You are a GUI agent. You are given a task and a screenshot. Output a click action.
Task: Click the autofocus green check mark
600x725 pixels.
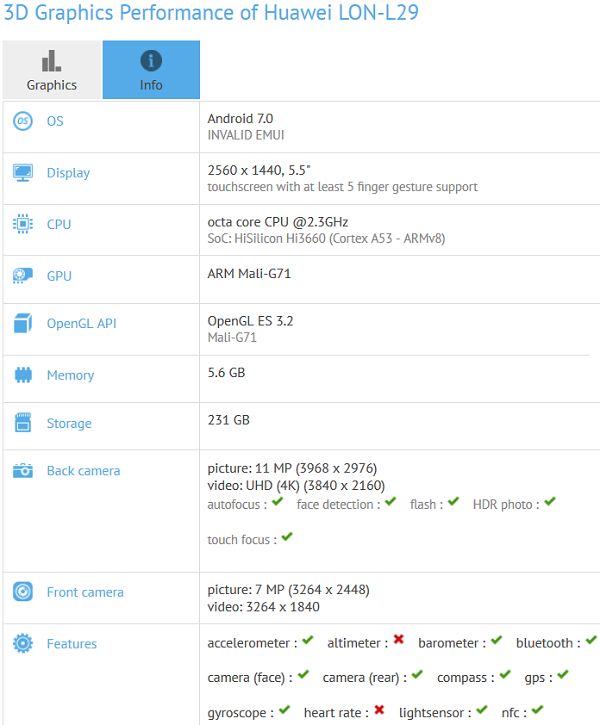coord(277,502)
